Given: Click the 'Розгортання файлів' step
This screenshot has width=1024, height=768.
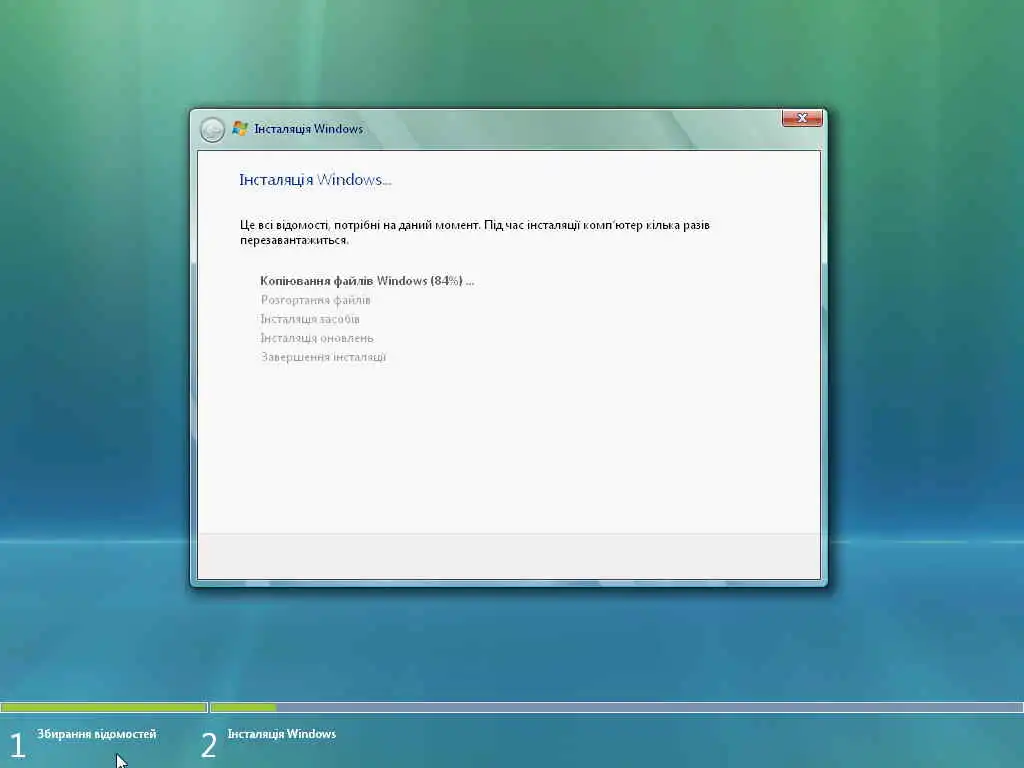Looking at the screenshot, I should pos(315,300).
